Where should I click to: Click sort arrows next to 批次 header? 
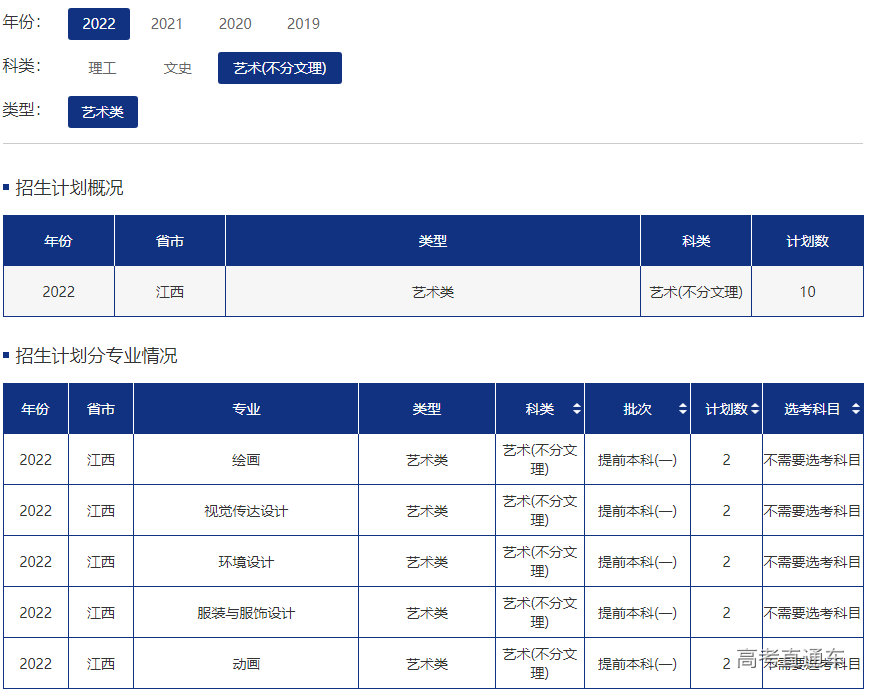[682, 409]
